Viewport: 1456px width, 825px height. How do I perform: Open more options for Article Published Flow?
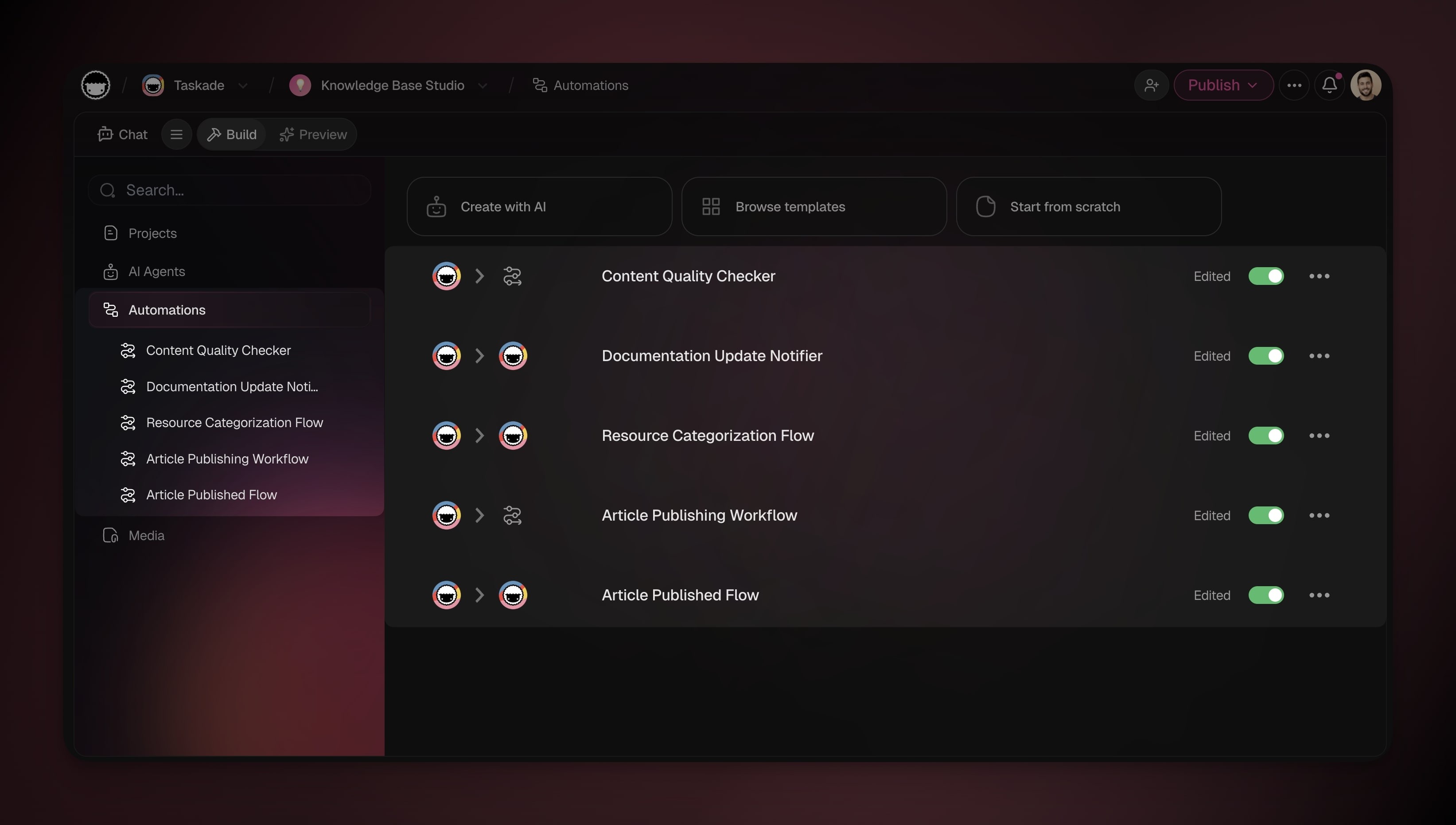[x=1319, y=595]
